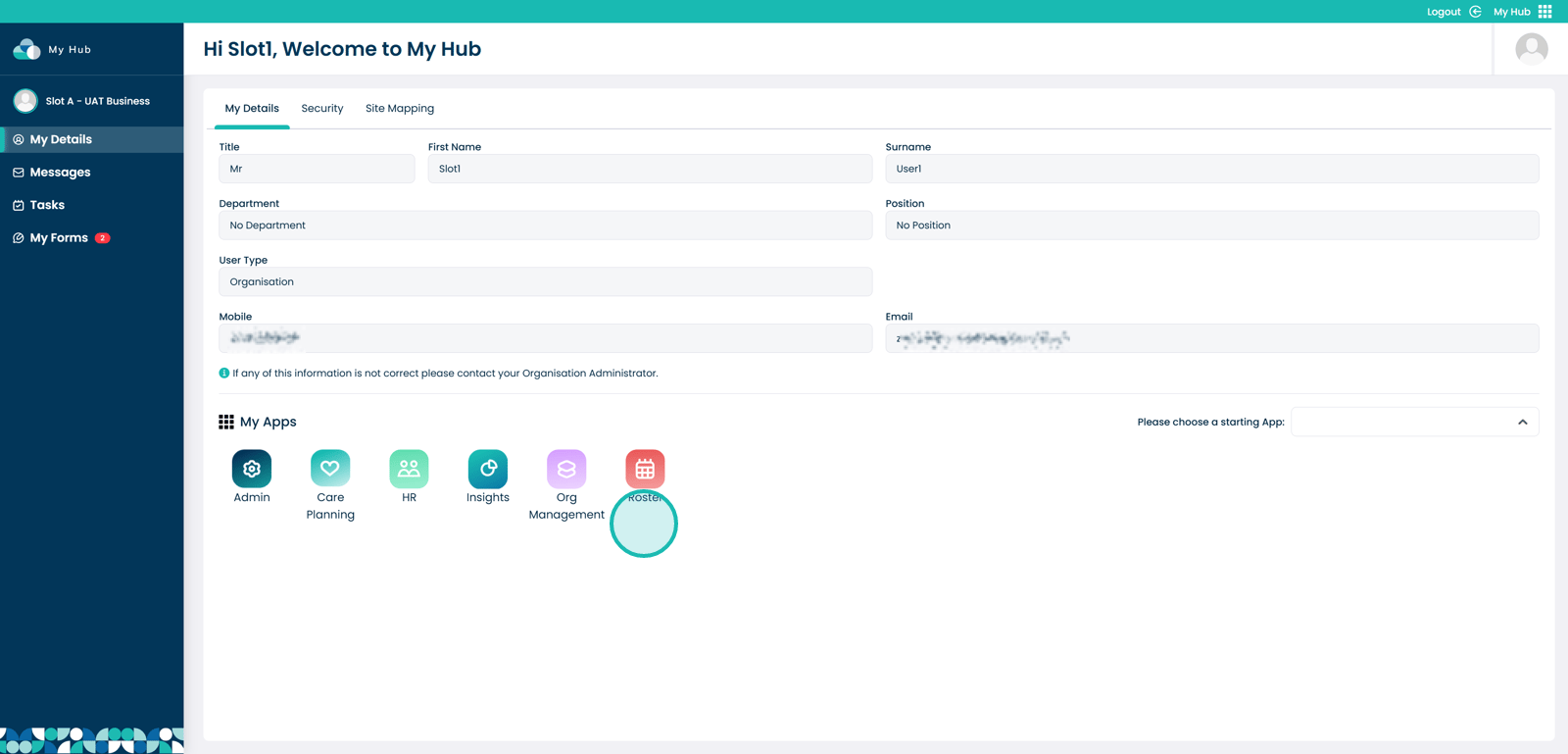Switch to the Site Mapping tab

pyautogui.click(x=400, y=108)
